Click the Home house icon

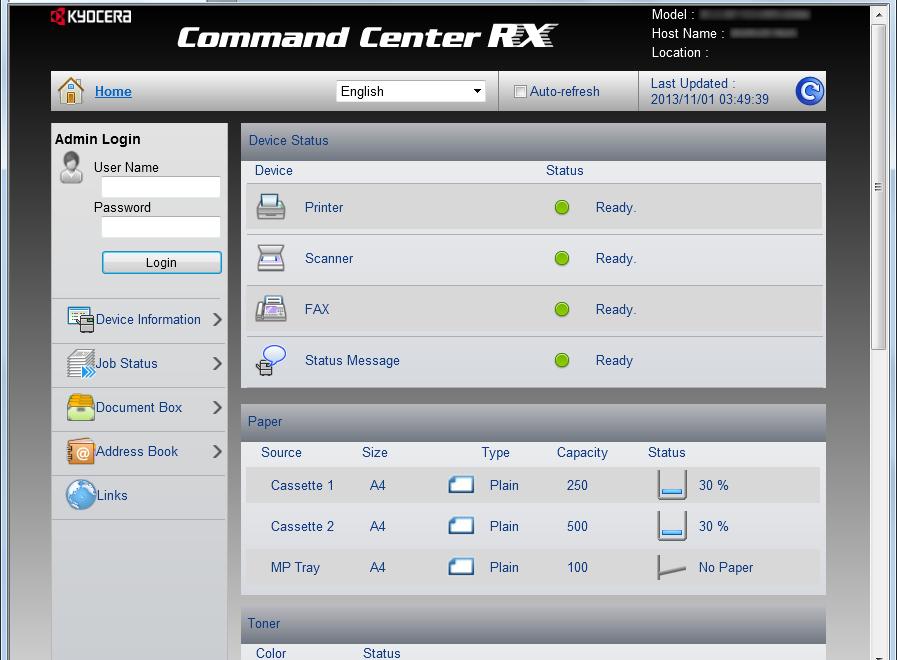point(71,91)
